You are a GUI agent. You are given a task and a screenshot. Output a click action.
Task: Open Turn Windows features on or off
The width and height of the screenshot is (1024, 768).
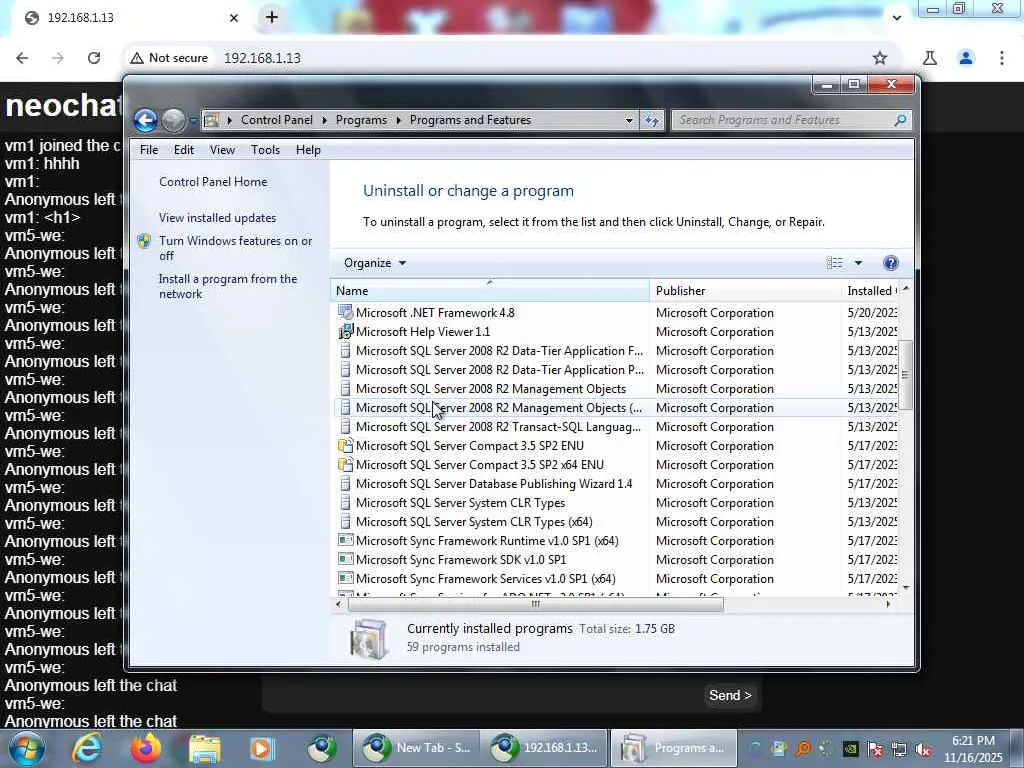[236, 248]
